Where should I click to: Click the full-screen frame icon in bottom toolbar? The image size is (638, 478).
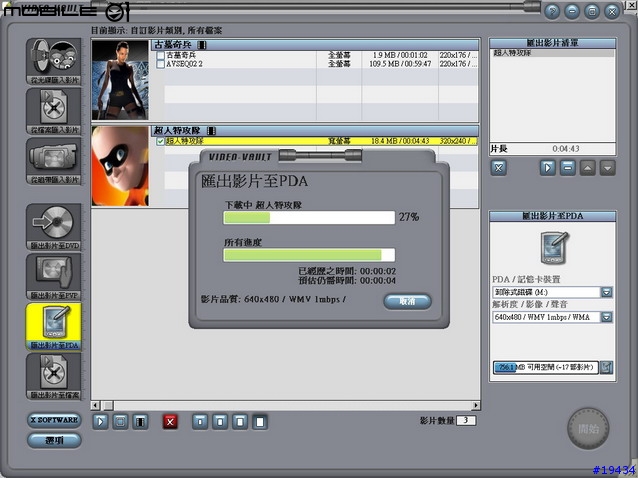coord(120,422)
